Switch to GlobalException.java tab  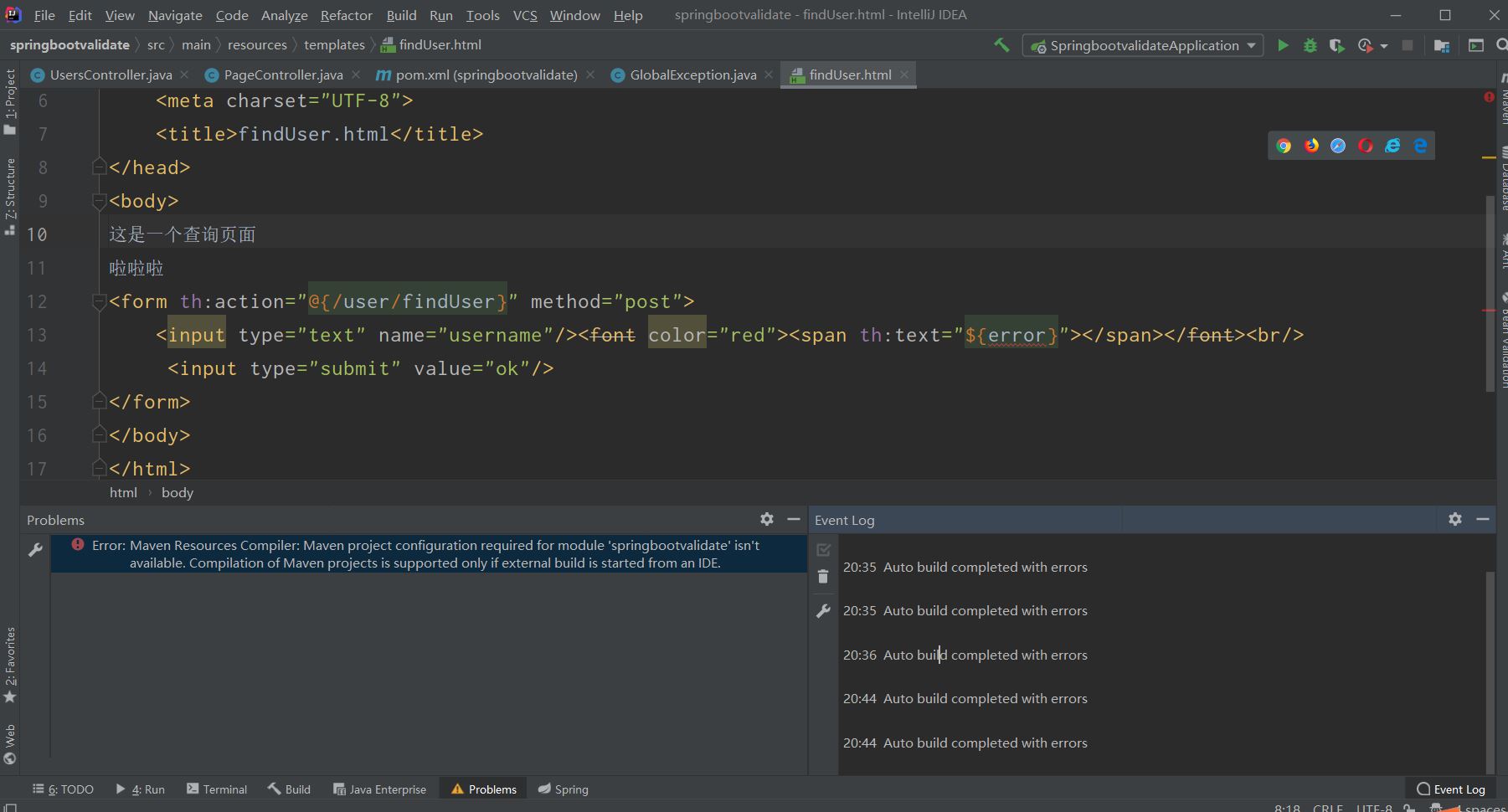coord(693,75)
